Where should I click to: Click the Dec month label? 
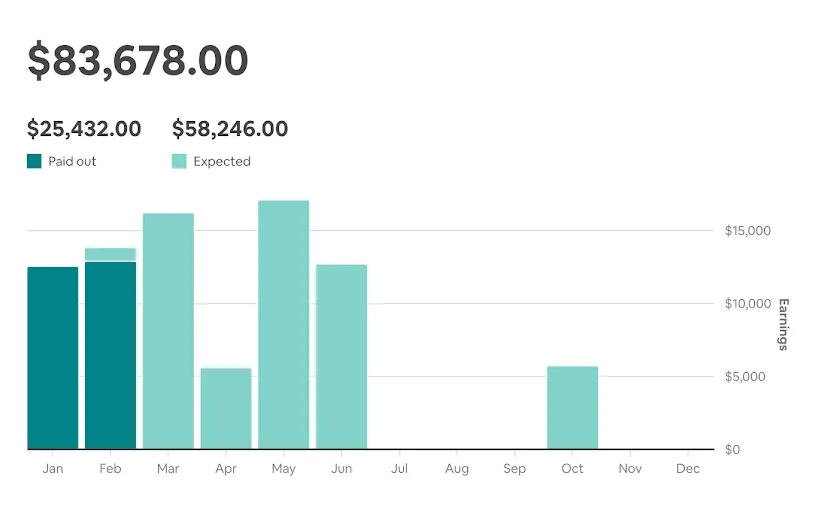click(x=688, y=469)
